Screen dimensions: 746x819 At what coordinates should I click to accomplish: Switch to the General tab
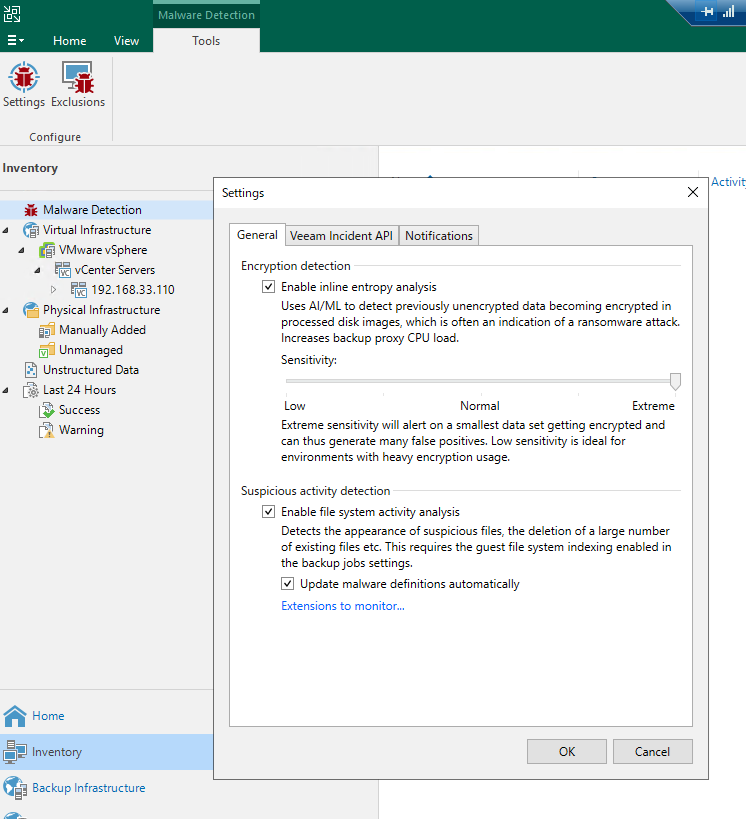point(257,235)
